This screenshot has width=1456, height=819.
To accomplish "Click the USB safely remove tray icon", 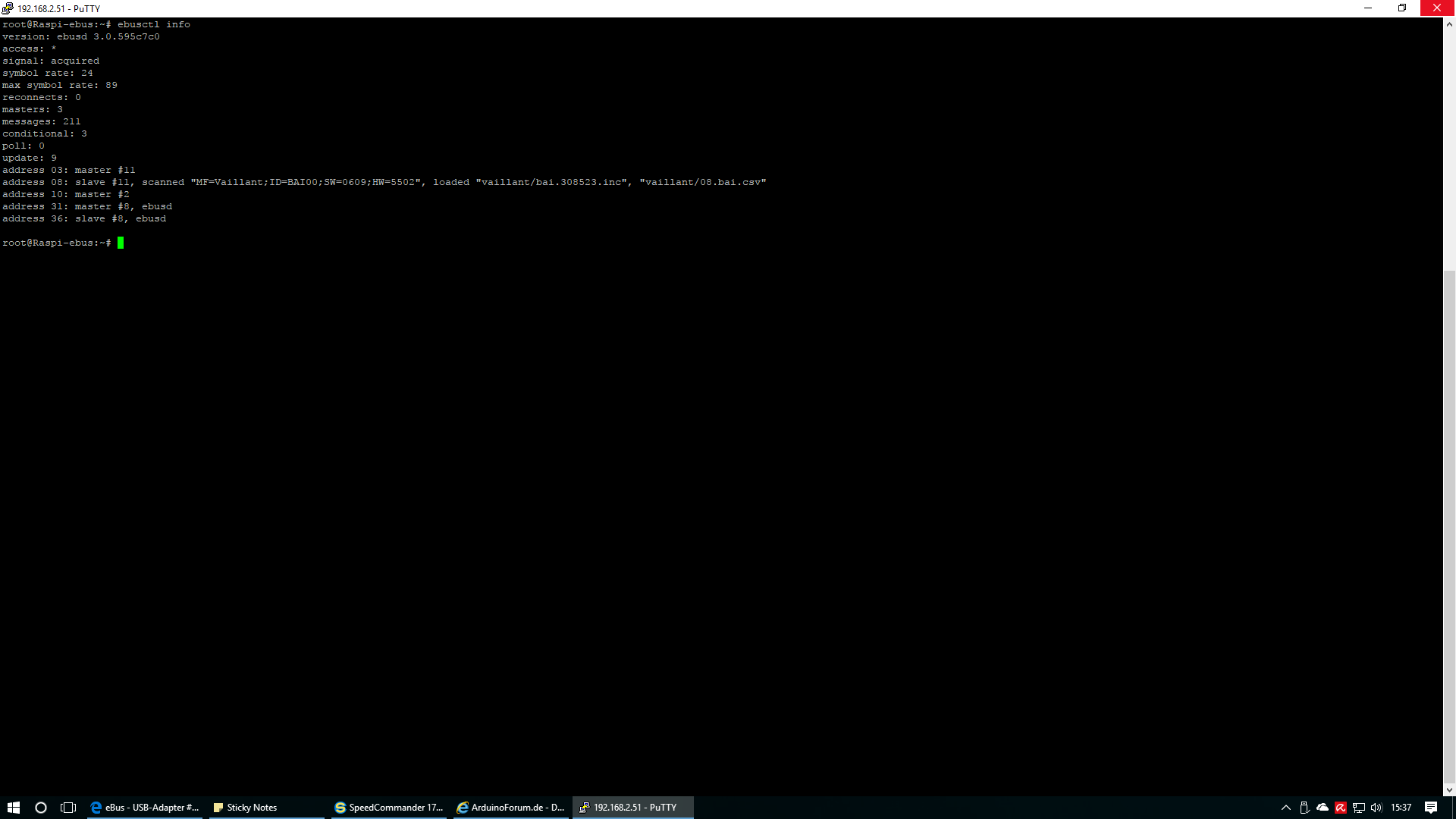I will (1304, 808).
